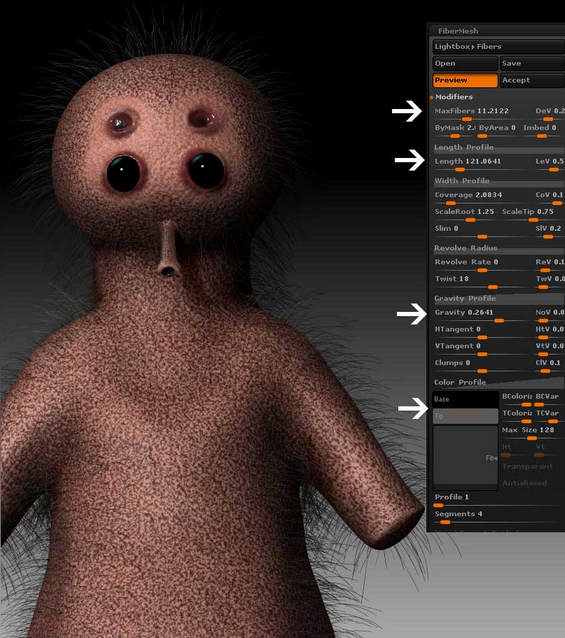Click the Length slider
This screenshot has height=638, width=565.
[x=481, y=164]
